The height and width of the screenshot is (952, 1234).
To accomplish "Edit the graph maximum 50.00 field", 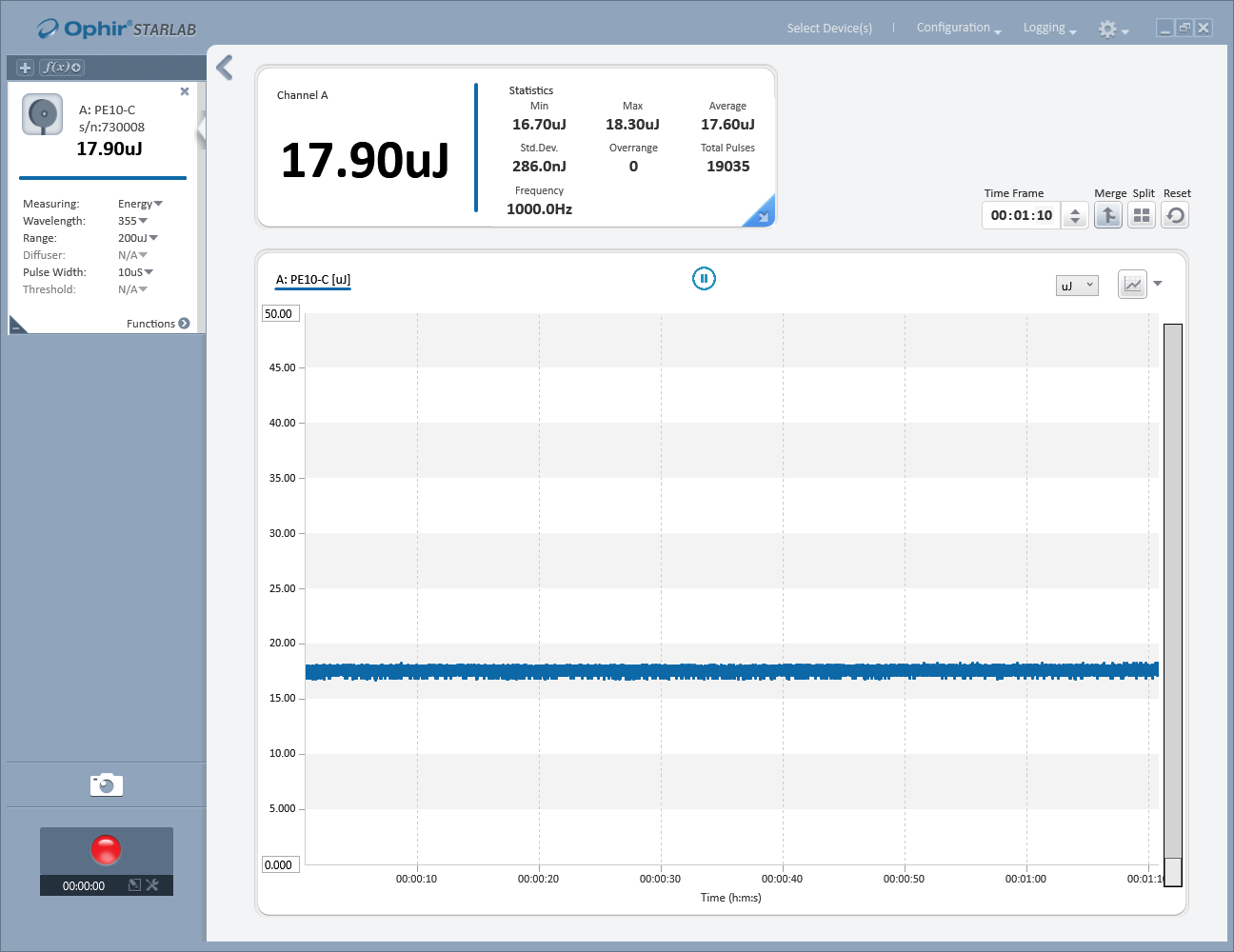I will 281,314.
